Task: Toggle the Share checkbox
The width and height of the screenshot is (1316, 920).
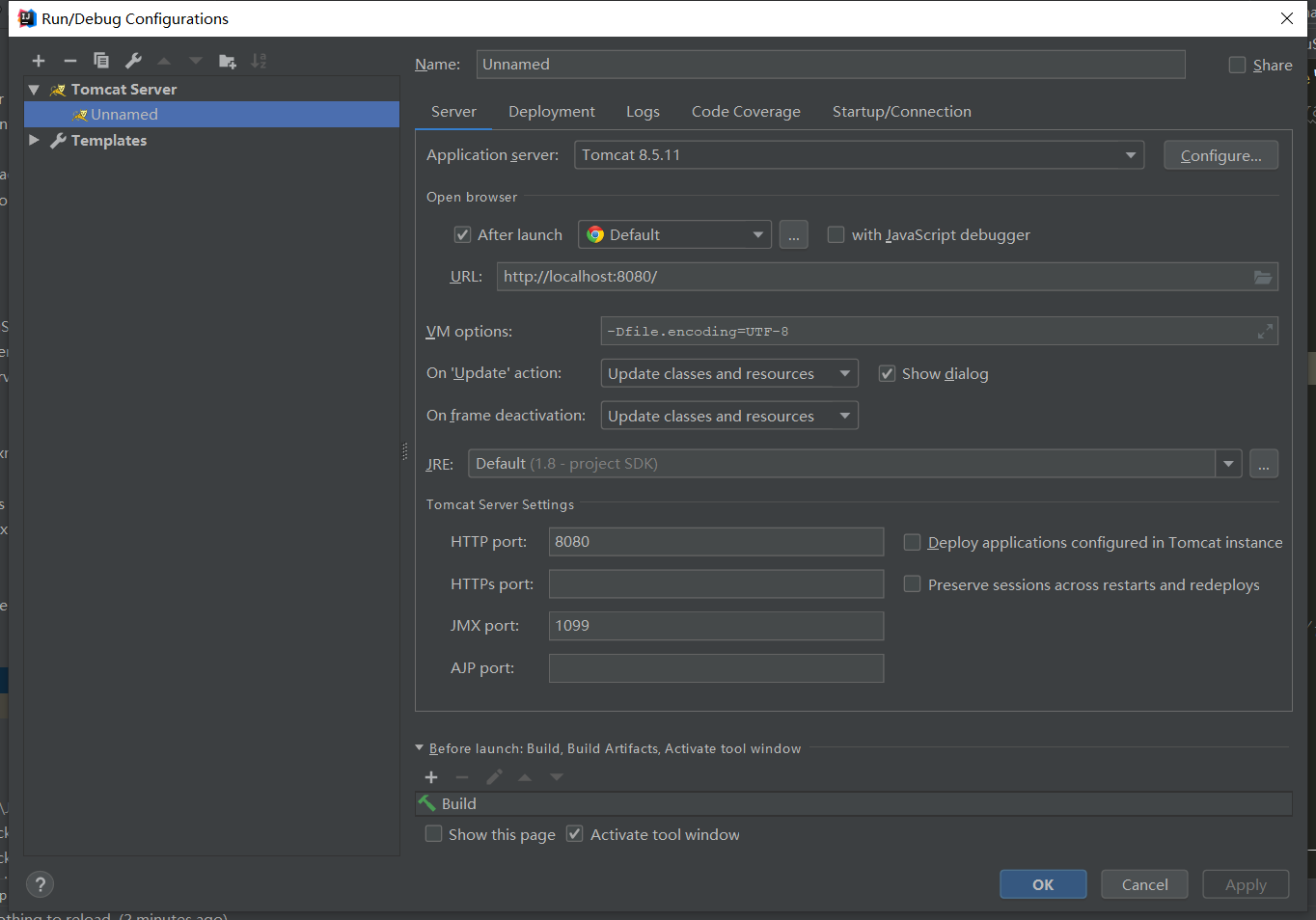Action: click(x=1237, y=65)
